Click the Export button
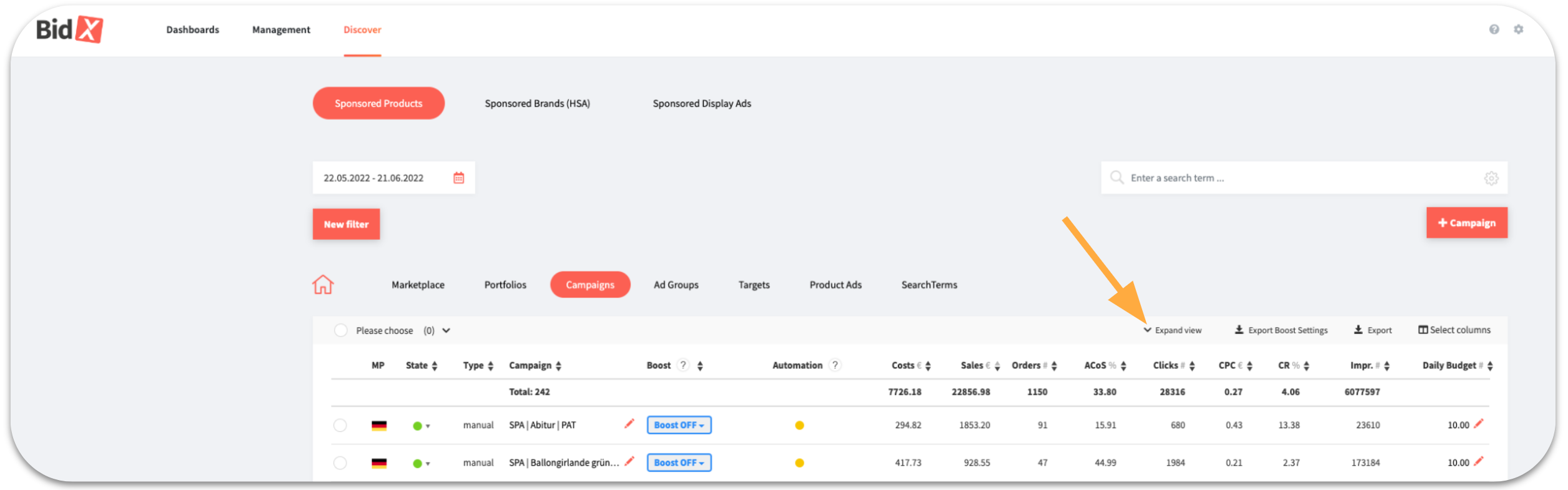 click(1373, 330)
